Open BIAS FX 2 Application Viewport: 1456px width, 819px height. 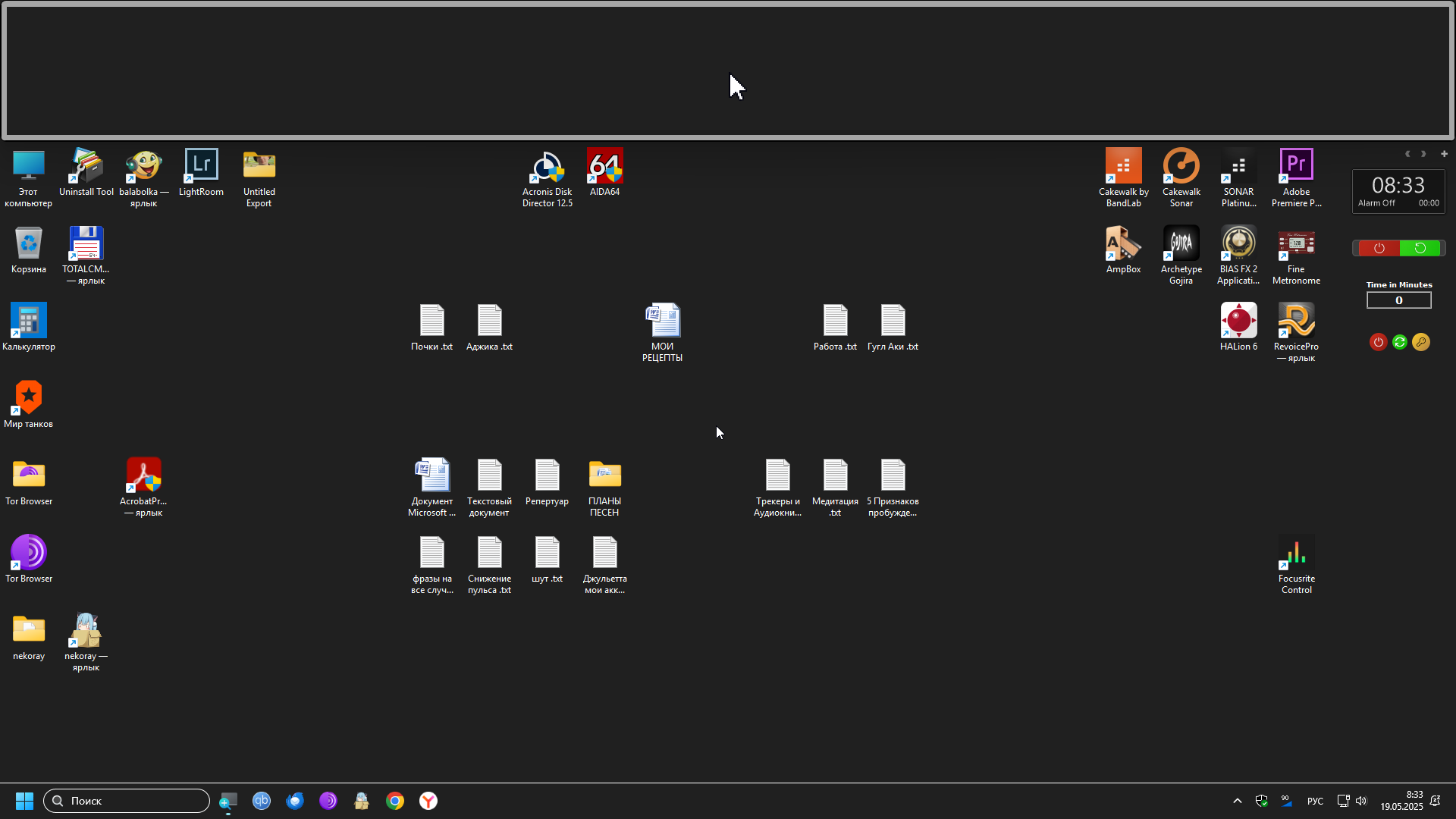click(1238, 255)
